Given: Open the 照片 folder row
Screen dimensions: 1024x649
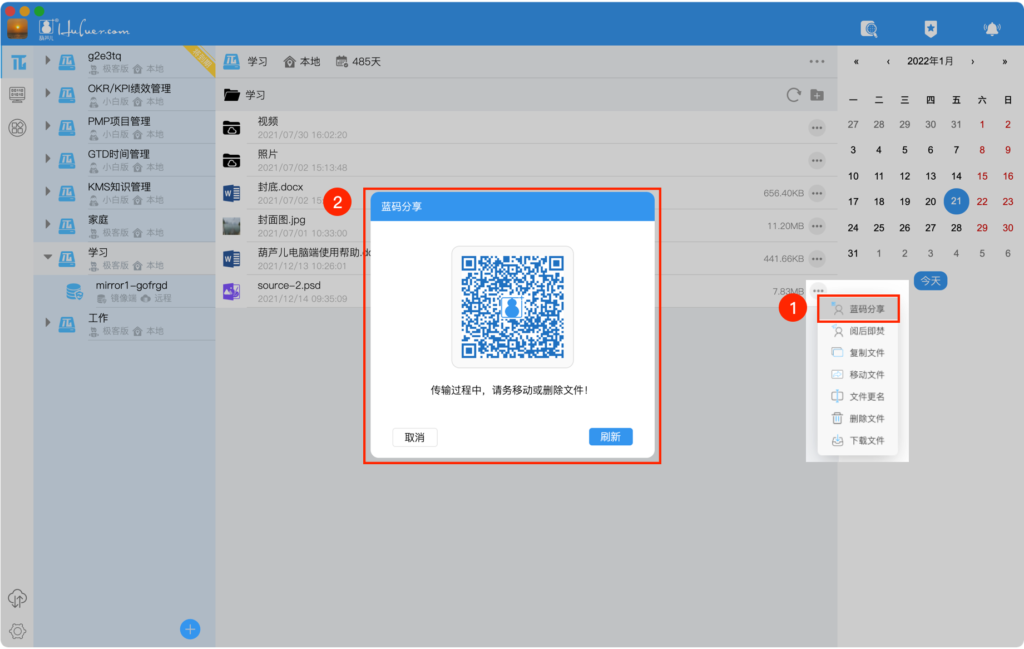Looking at the screenshot, I should pyautogui.click(x=526, y=161).
